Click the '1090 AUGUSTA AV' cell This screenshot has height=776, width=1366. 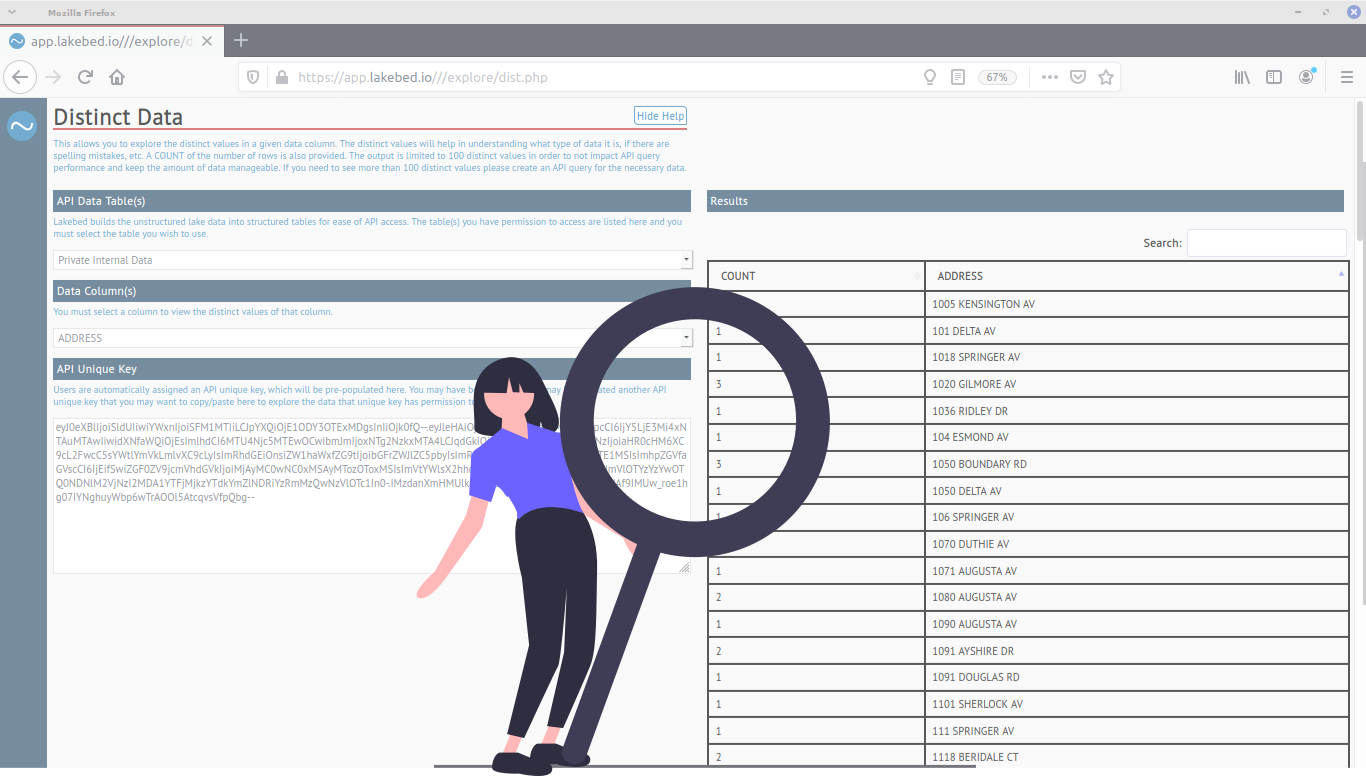(x=1137, y=624)
